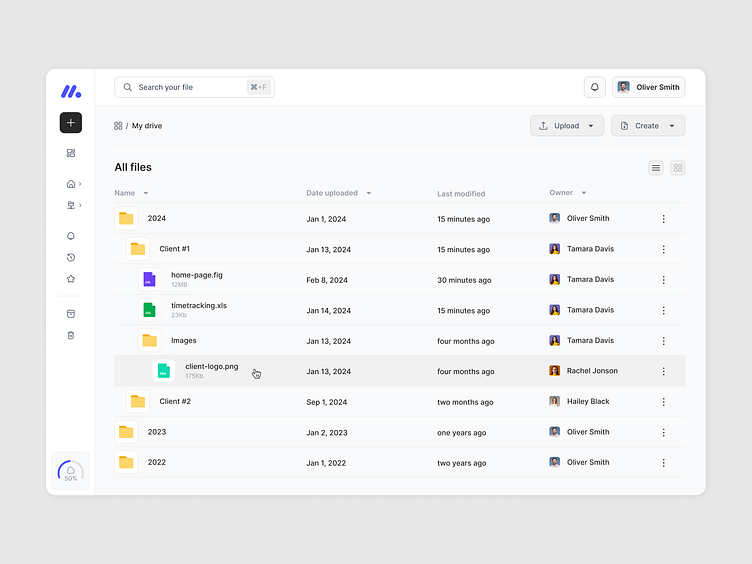This screenshot has width=752, height=564.
Task: Click the 50% storage usage indicator
Action: point(70,471)
